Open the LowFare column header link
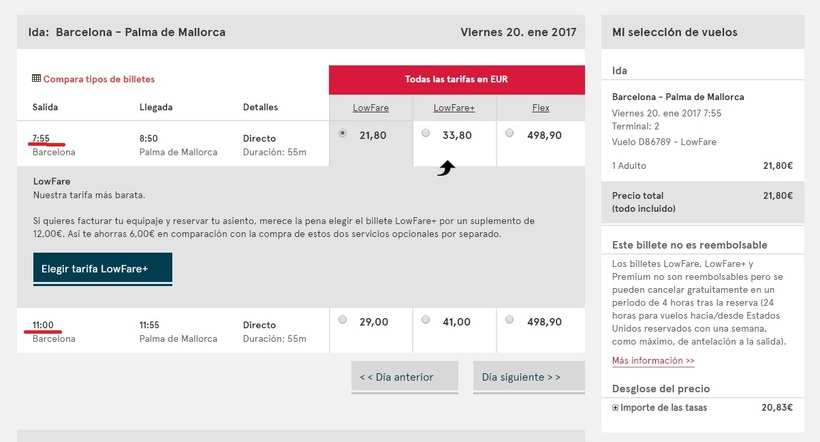Screen dimensions: 820x442 coord(370,108)
